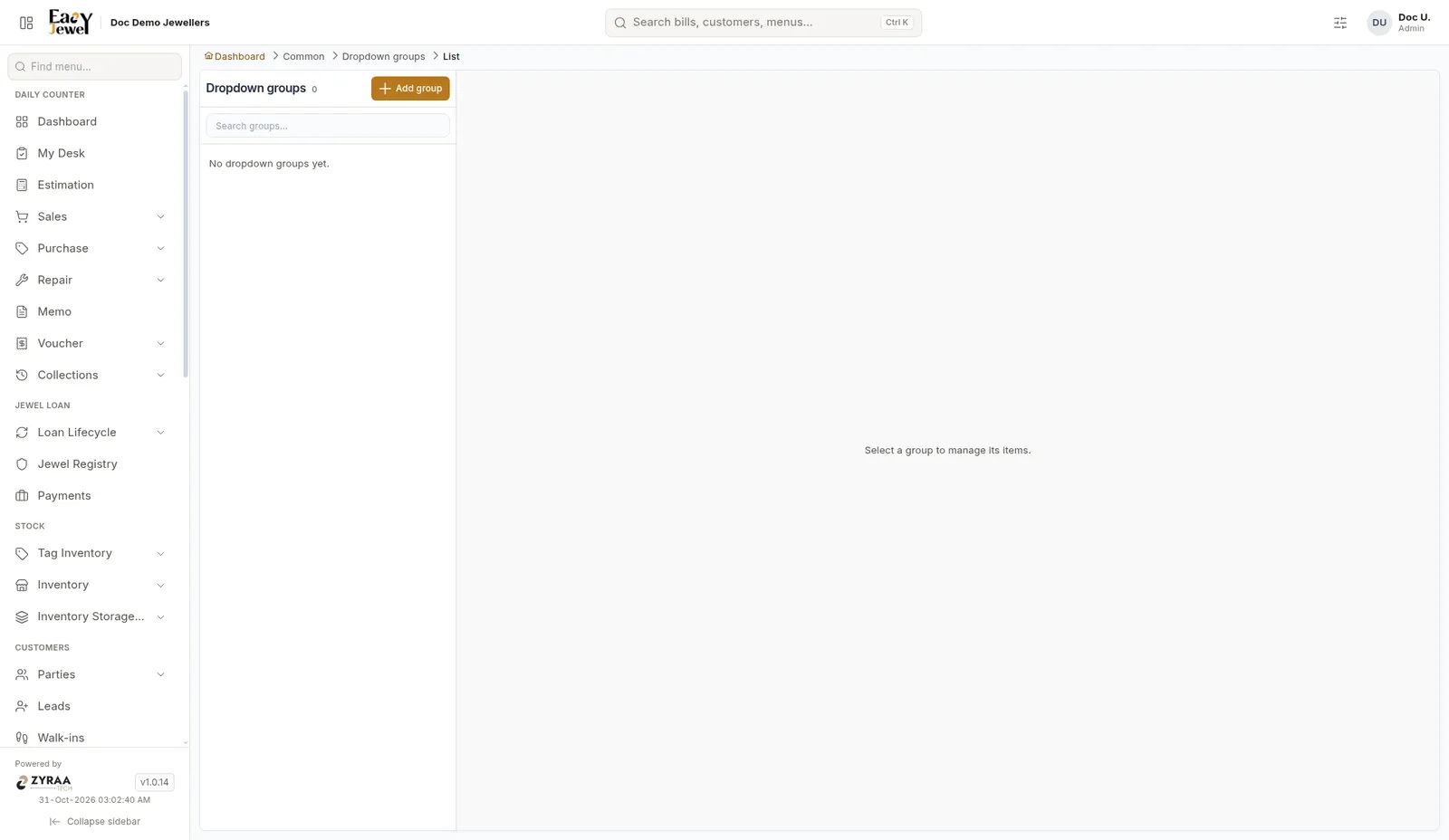The image size is (1449, 840).
Task: Click the v1.0.14 version badge
Action: tap(155, 782)
